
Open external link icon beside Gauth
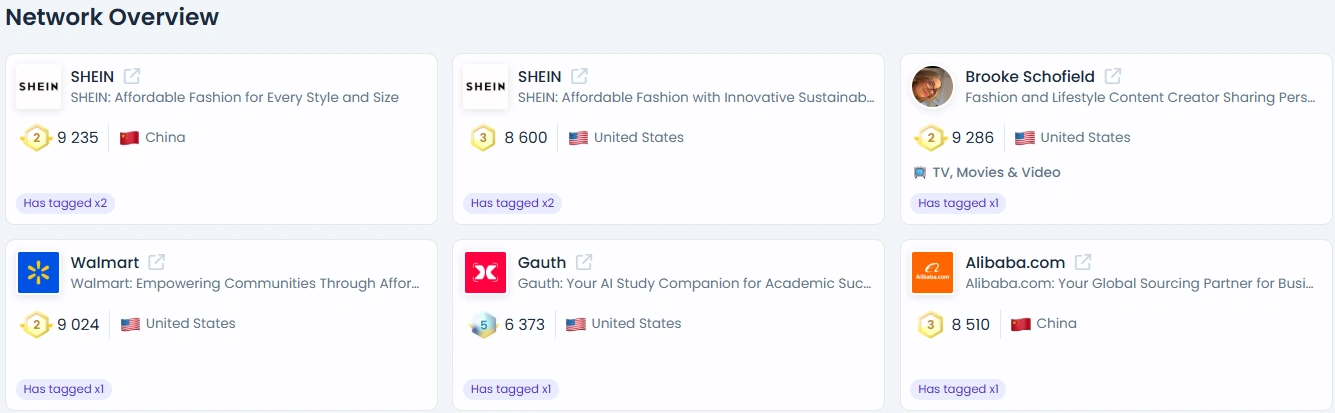coord(584,262)
